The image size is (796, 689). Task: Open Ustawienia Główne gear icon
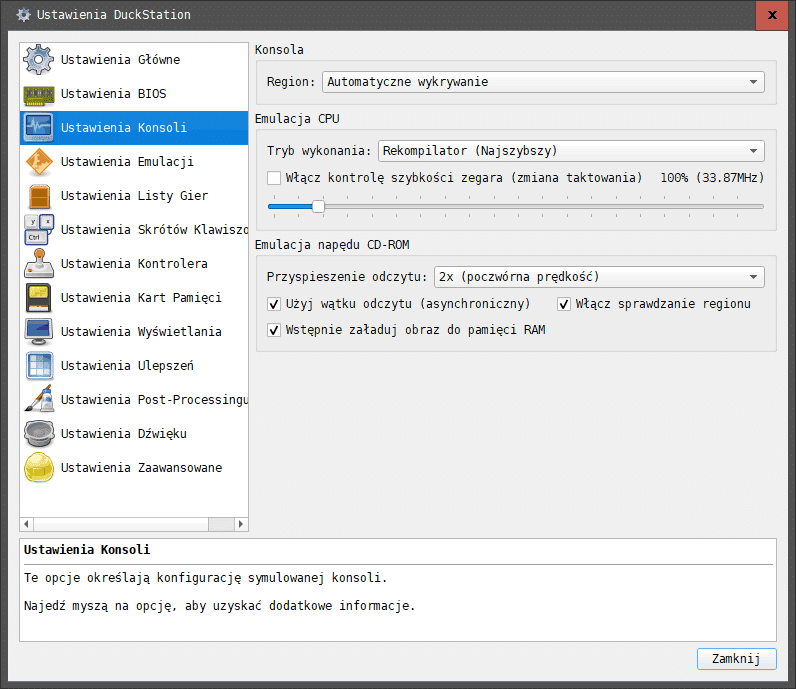tap(39, 59)
